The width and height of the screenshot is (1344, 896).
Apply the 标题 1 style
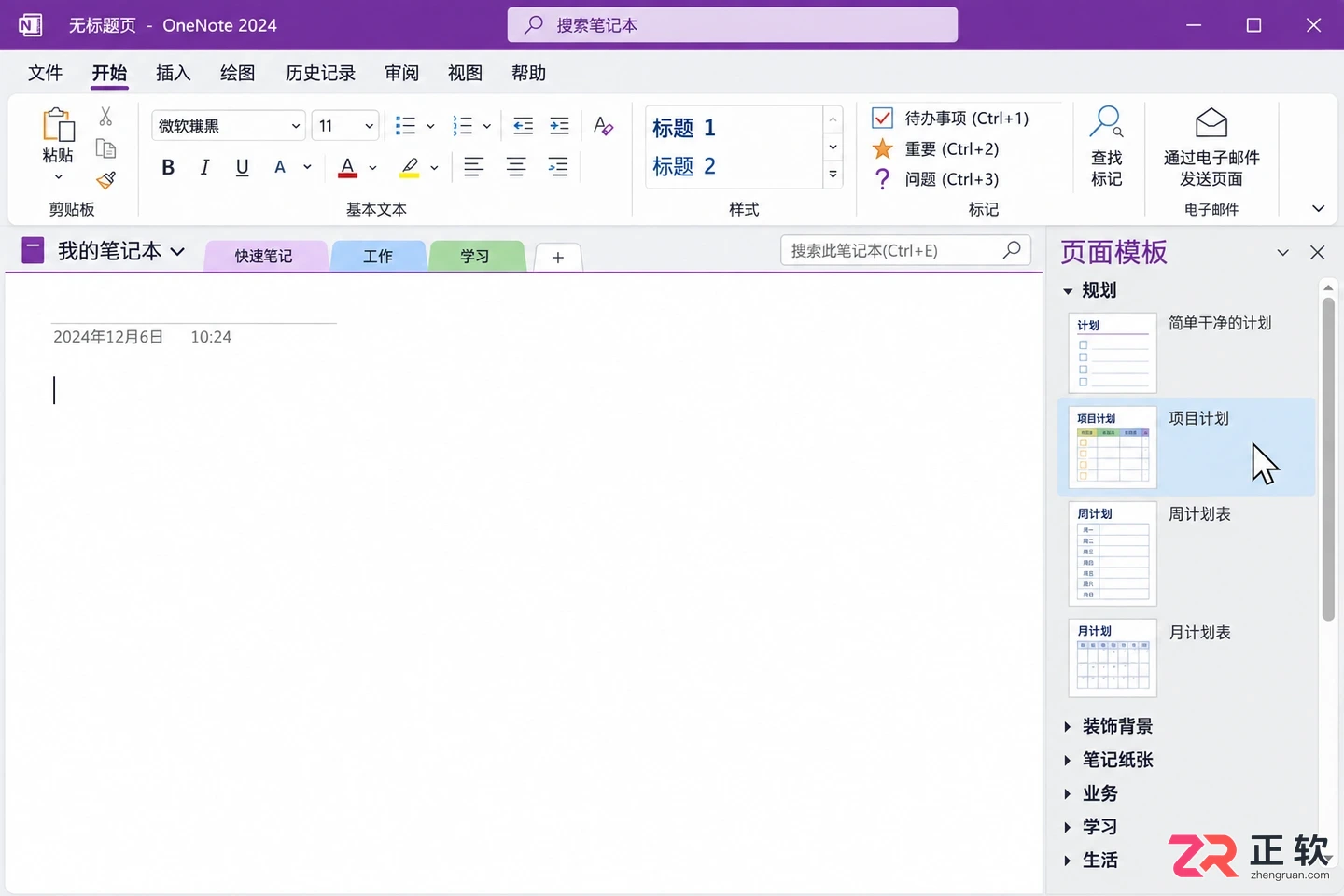[684, 128]
